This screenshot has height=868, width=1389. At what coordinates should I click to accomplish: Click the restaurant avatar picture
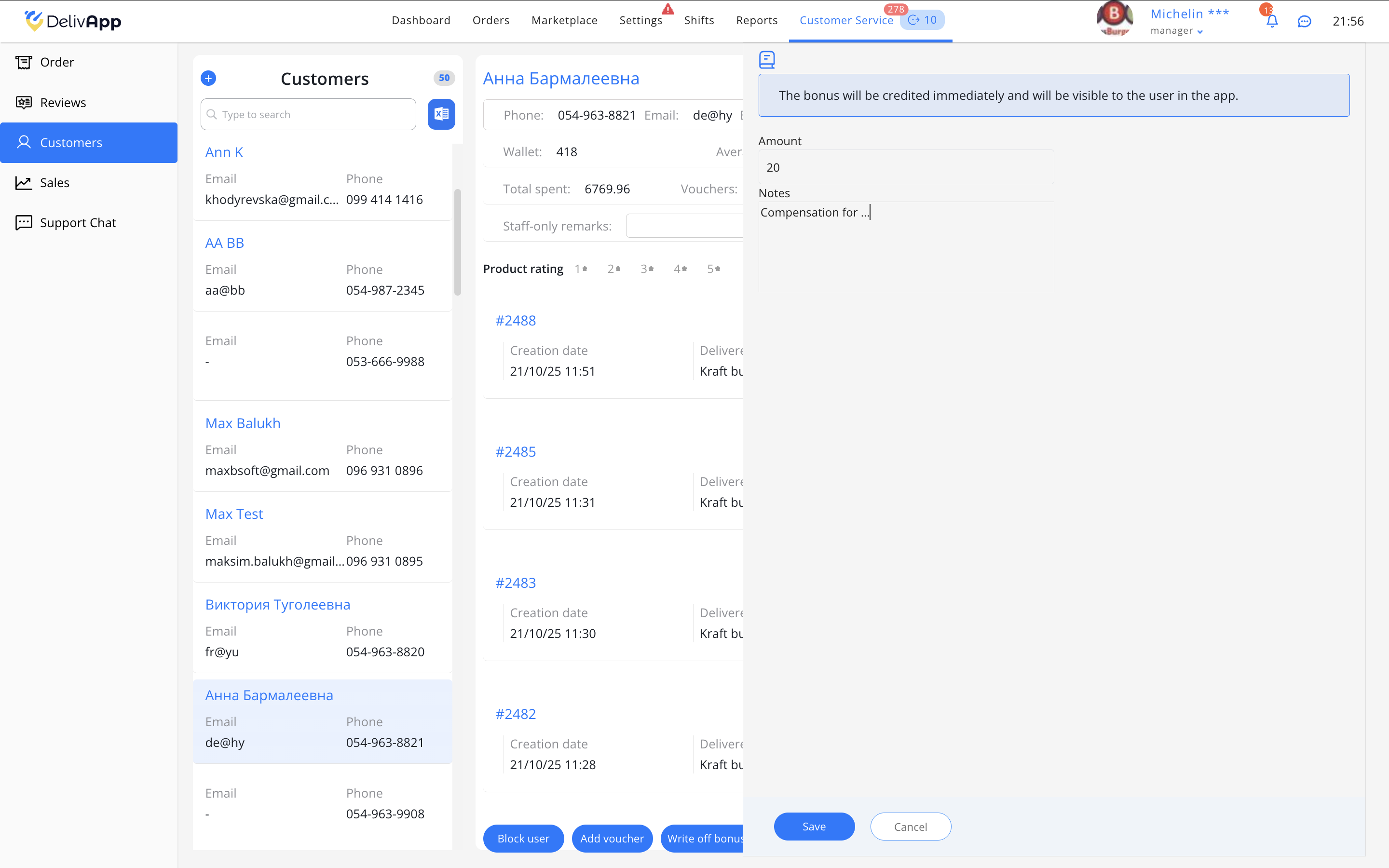tap(1114, 19)
